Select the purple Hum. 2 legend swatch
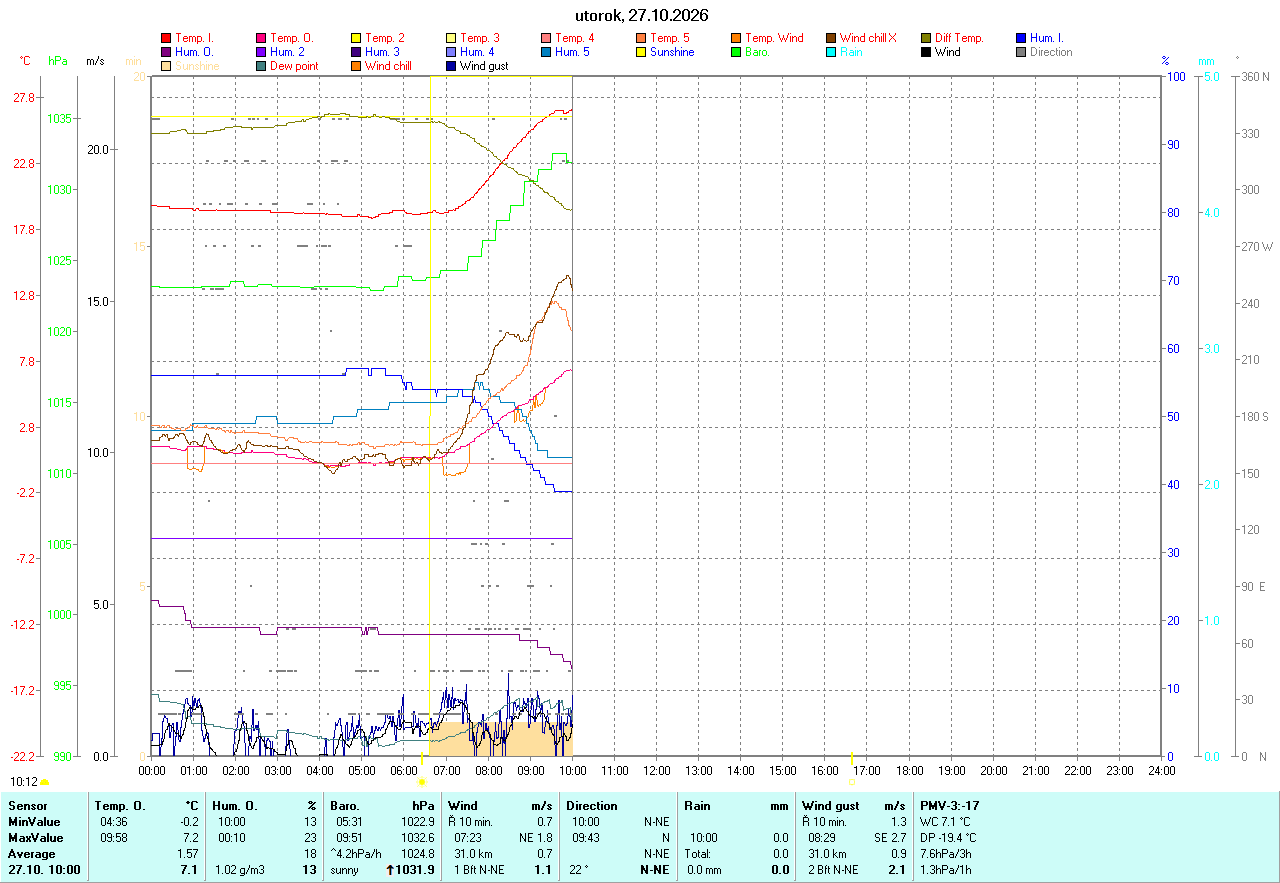Screen dimensions: 1280x883 pos(261,52)
